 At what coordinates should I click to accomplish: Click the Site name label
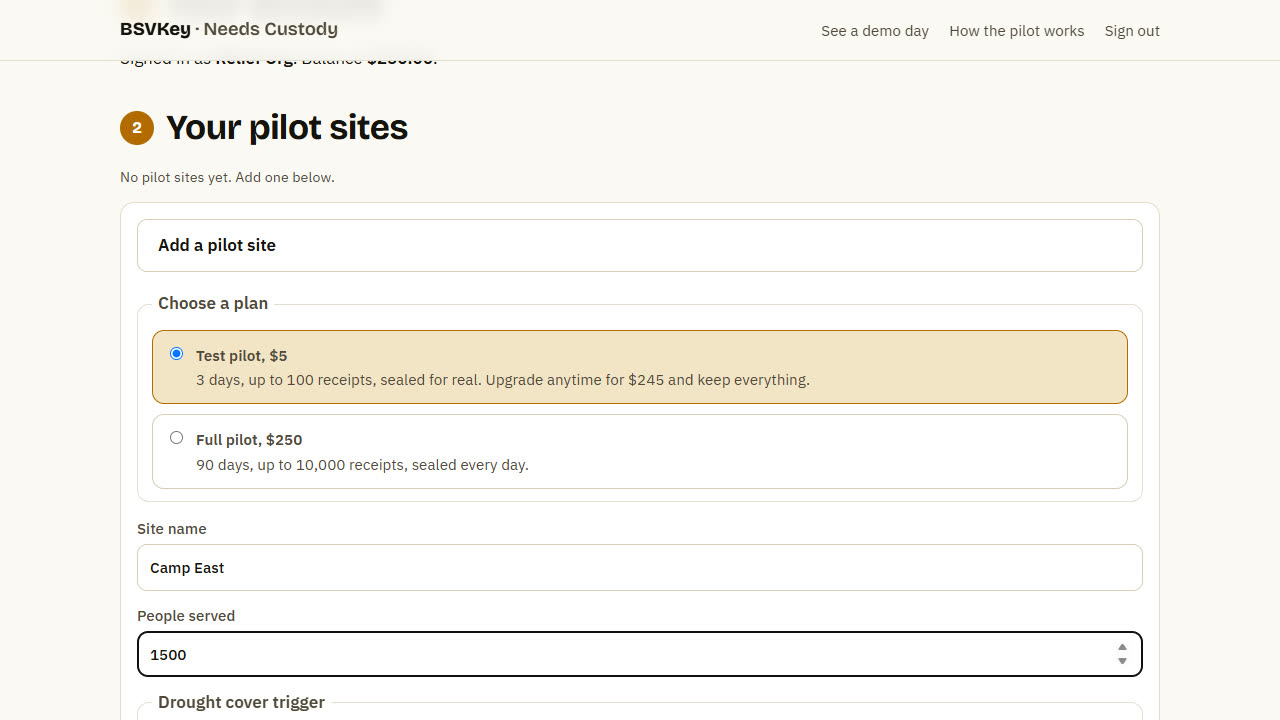tap(172, 529)
